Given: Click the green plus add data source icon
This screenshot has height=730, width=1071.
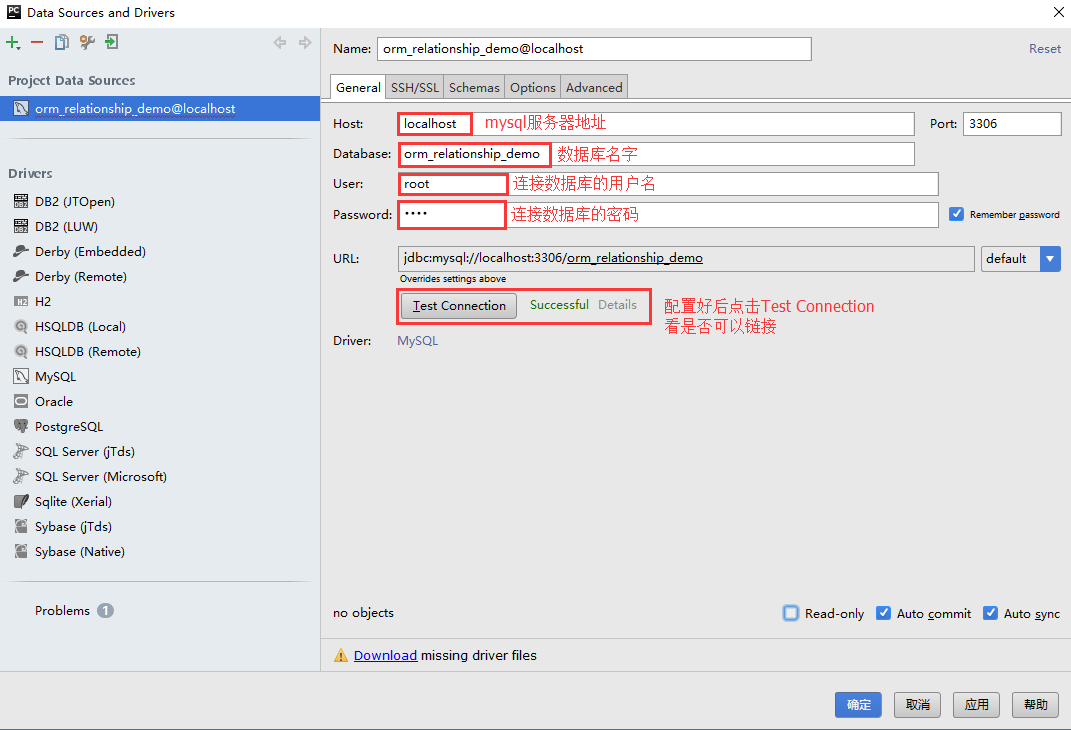Looking at the screenshot, I should (x=12, y=42).
